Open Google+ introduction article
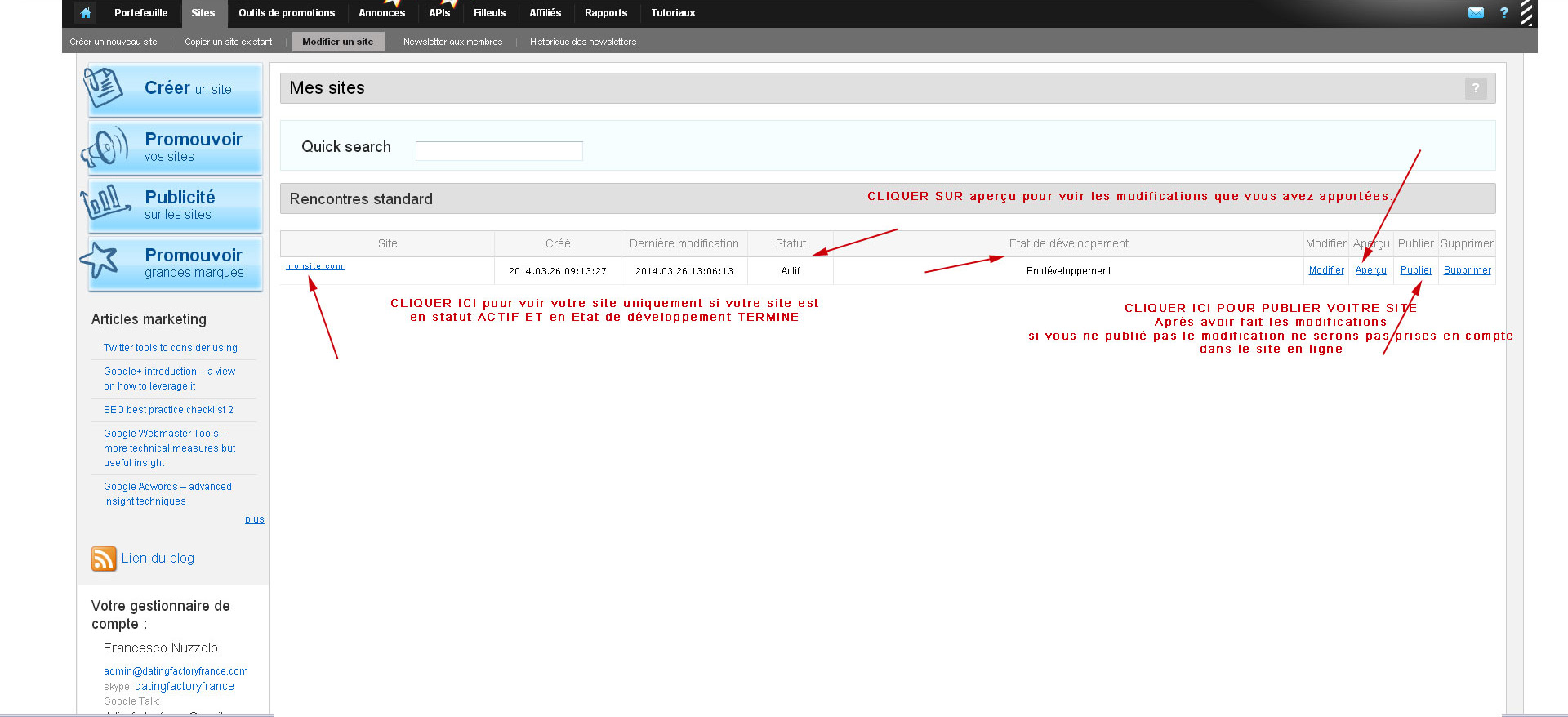The height and width of the screenshot is (717, 1568). pos(169,379)
